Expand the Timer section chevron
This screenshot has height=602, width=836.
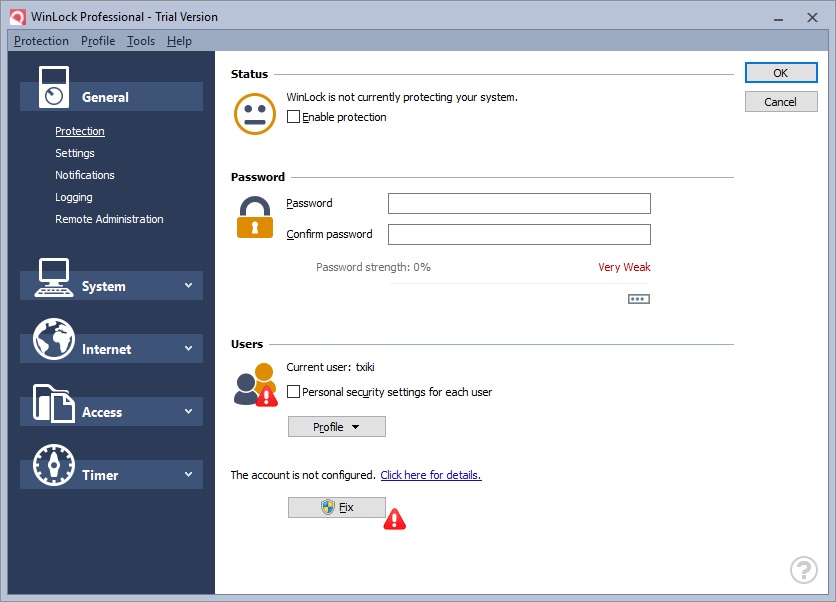pos(189,474)
